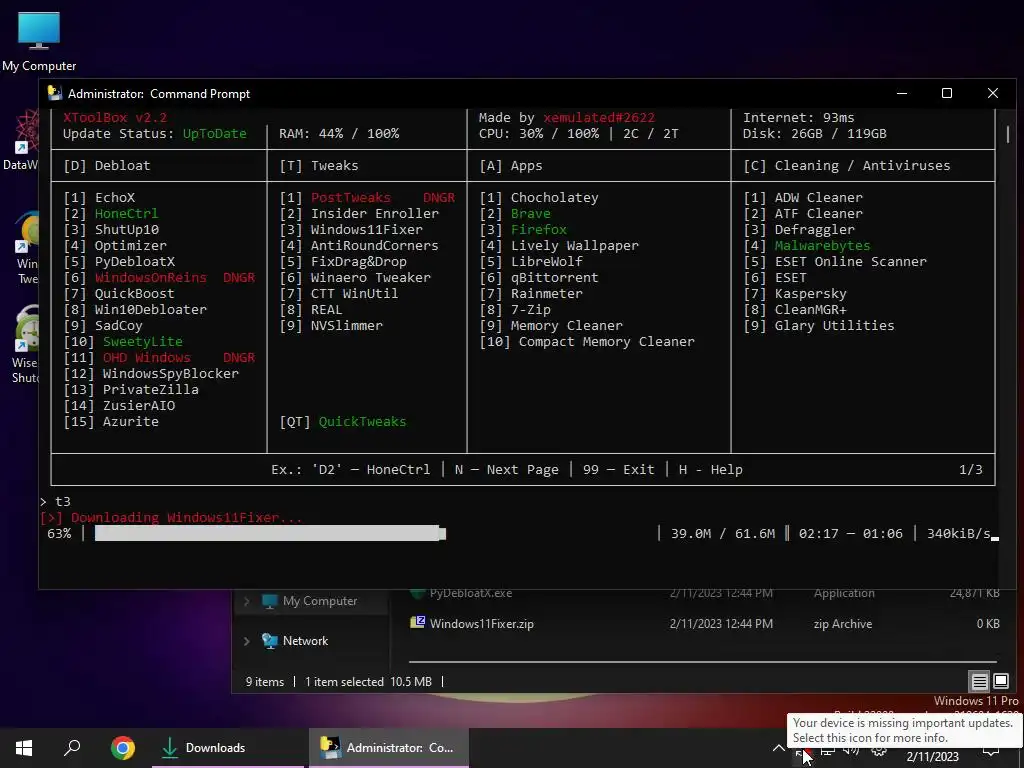Image resolution: width=1024 pixels, height=768 pixels.
Task: Click the '[A] Apps' column header
Action: [x=511, y=165]
